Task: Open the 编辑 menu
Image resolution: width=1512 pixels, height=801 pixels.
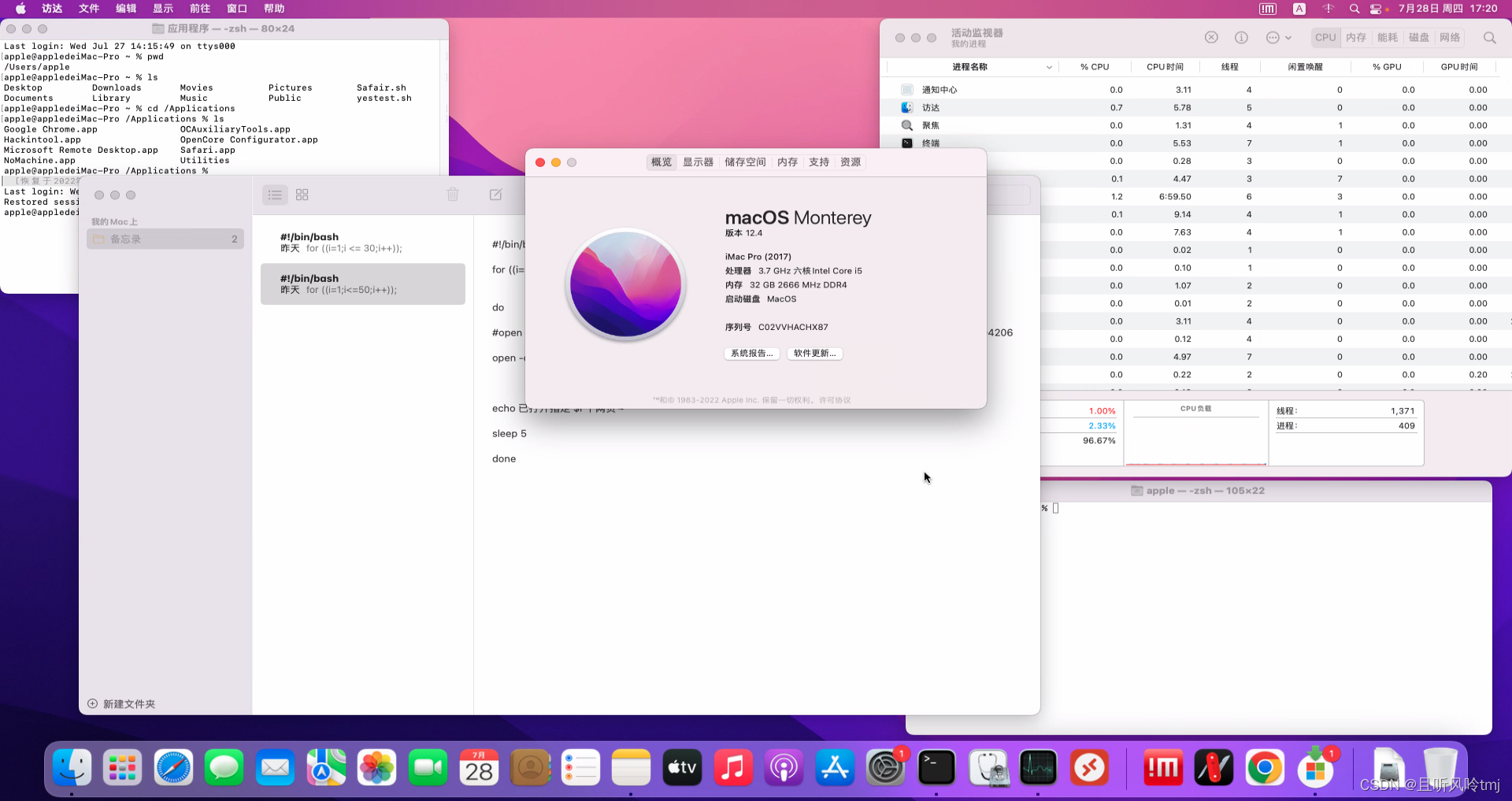Action: tap(126, 9)
